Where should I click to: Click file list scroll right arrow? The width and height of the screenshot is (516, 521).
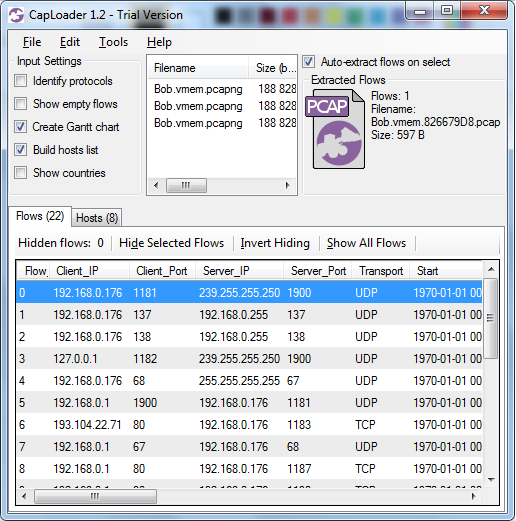(x=287, y=185)
